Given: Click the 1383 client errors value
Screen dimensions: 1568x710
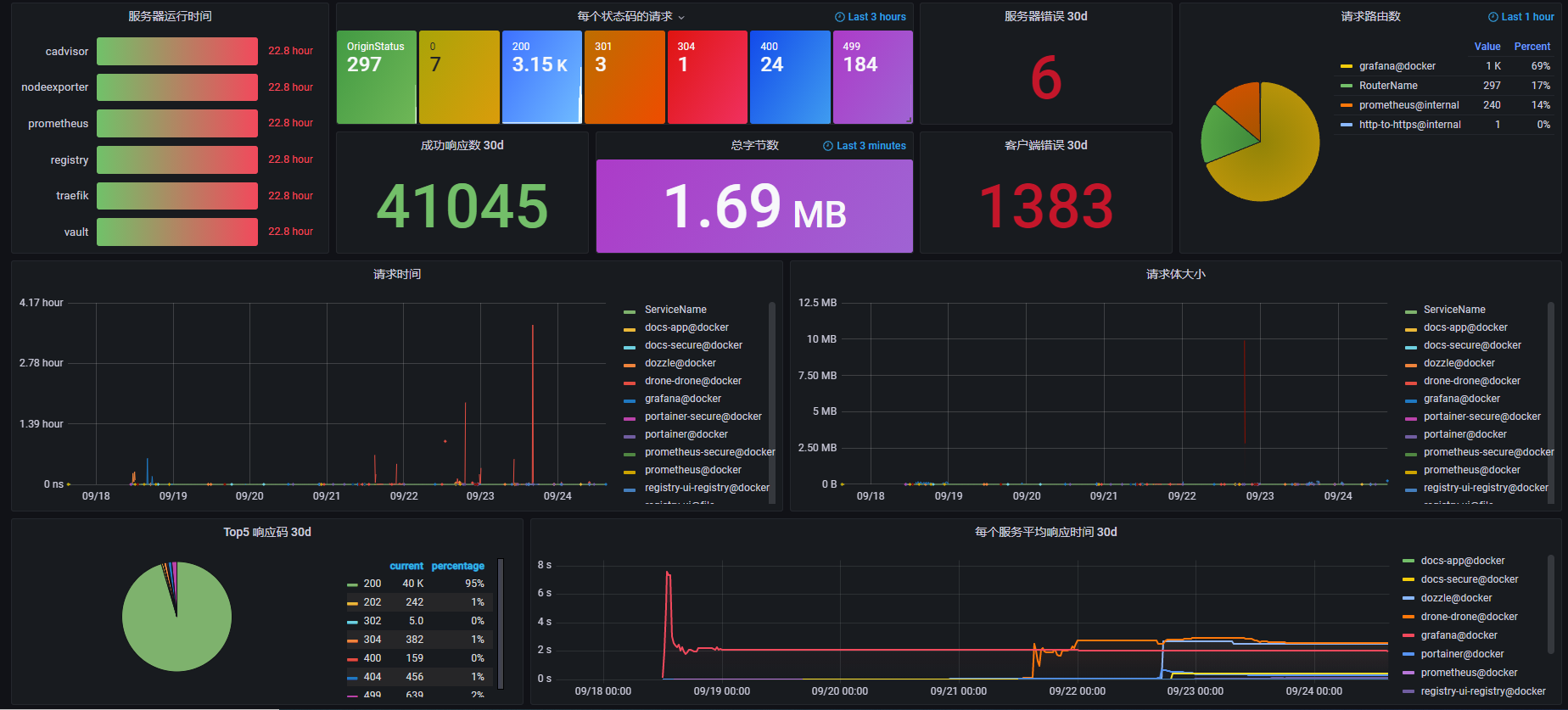Looking at the screenshot, I should tap(1045, 206).
